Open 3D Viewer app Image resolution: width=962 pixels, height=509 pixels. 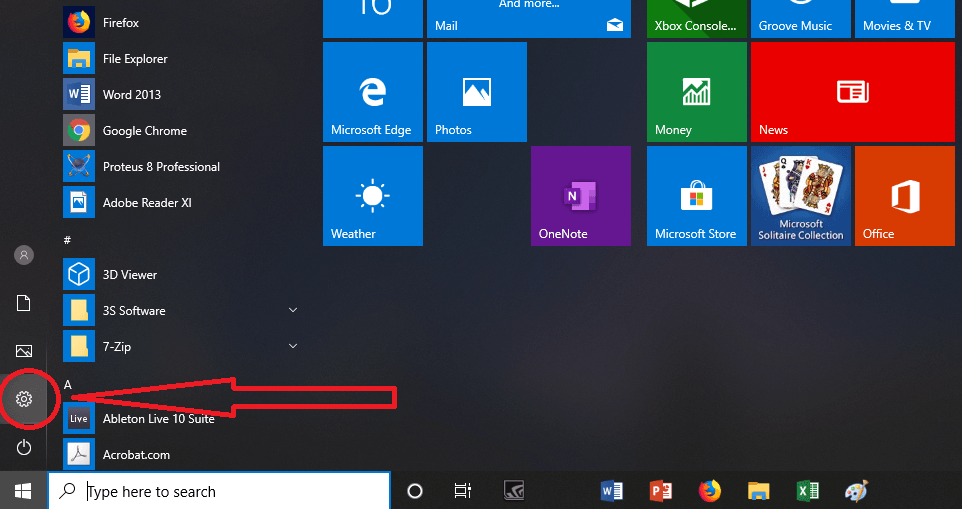(x=181, y=275)
